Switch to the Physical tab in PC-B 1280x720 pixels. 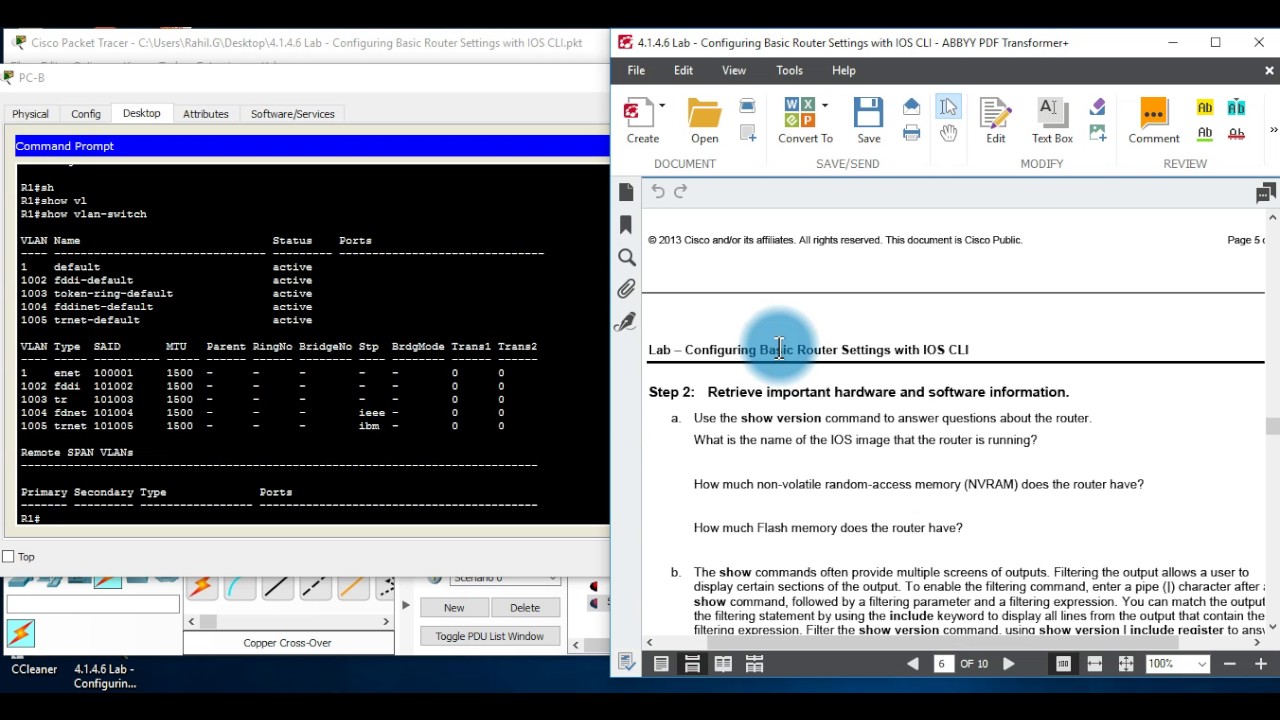pos(30,114)
